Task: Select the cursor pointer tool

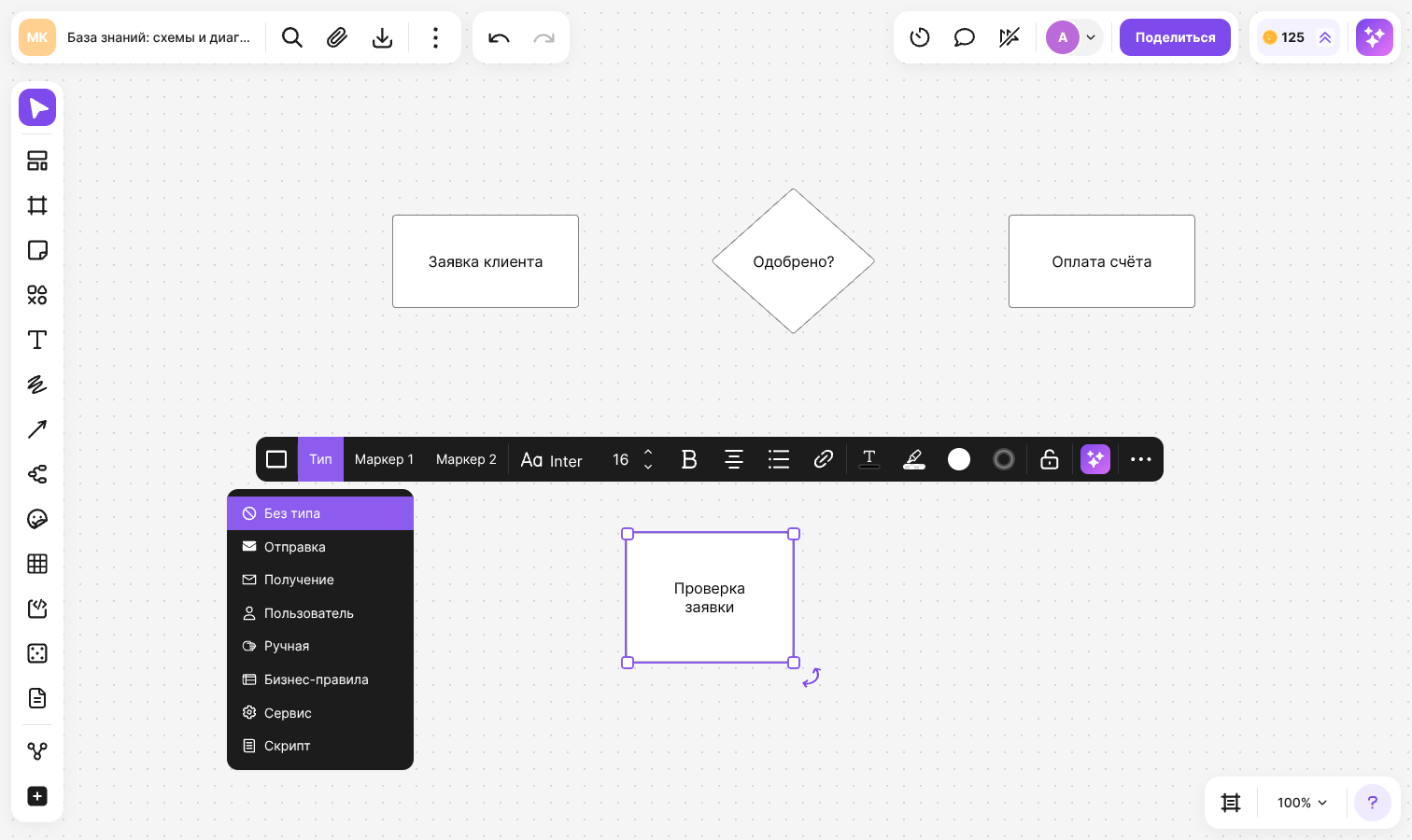Action: click(x=37, y=107)
